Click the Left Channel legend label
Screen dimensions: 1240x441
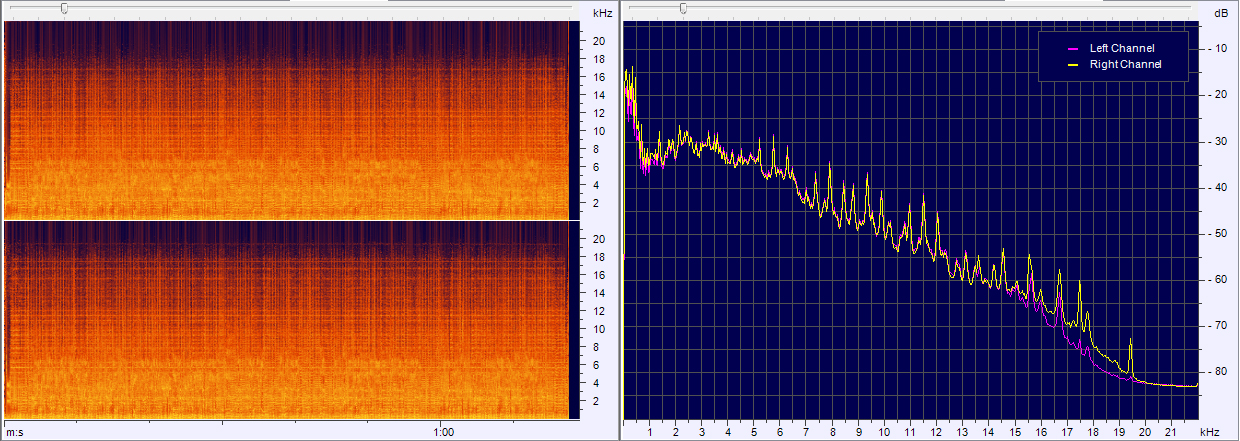[x=1122, y=48]
